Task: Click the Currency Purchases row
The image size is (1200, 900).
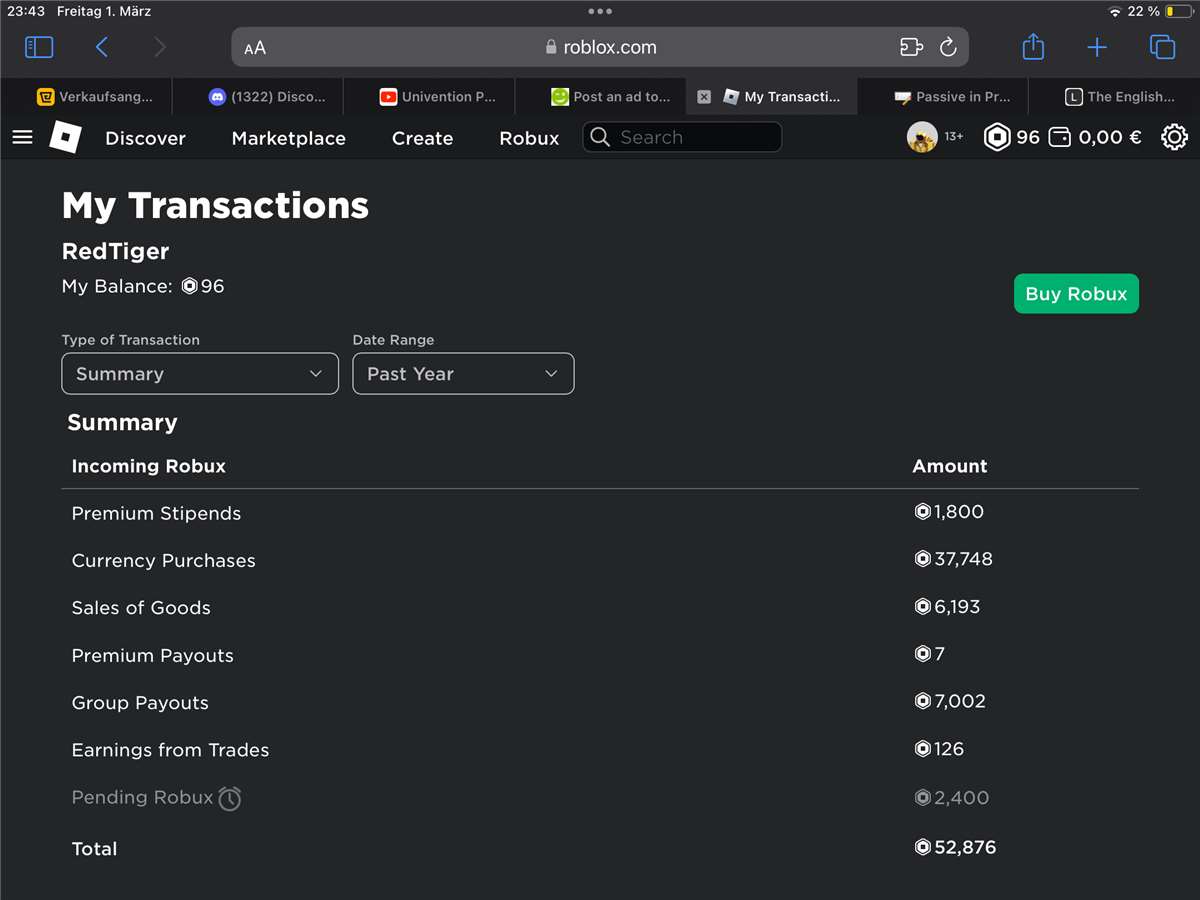Action: (600, 560)
